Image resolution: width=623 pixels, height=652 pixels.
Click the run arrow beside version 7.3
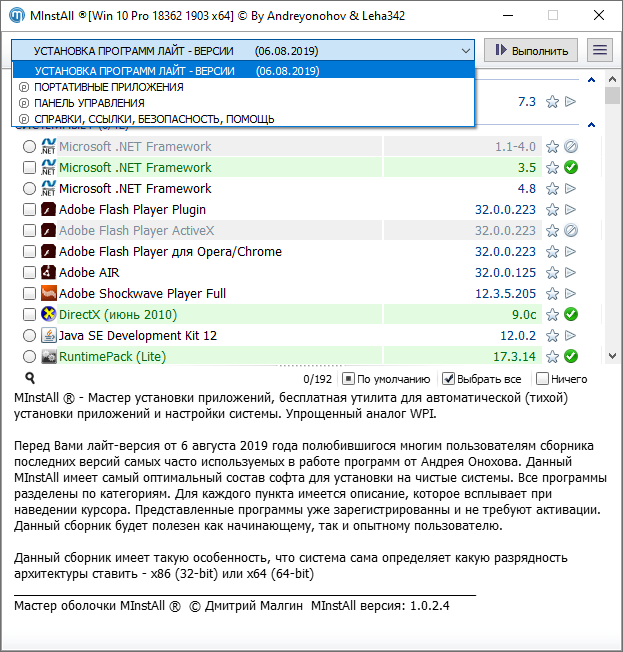[571, 102]
